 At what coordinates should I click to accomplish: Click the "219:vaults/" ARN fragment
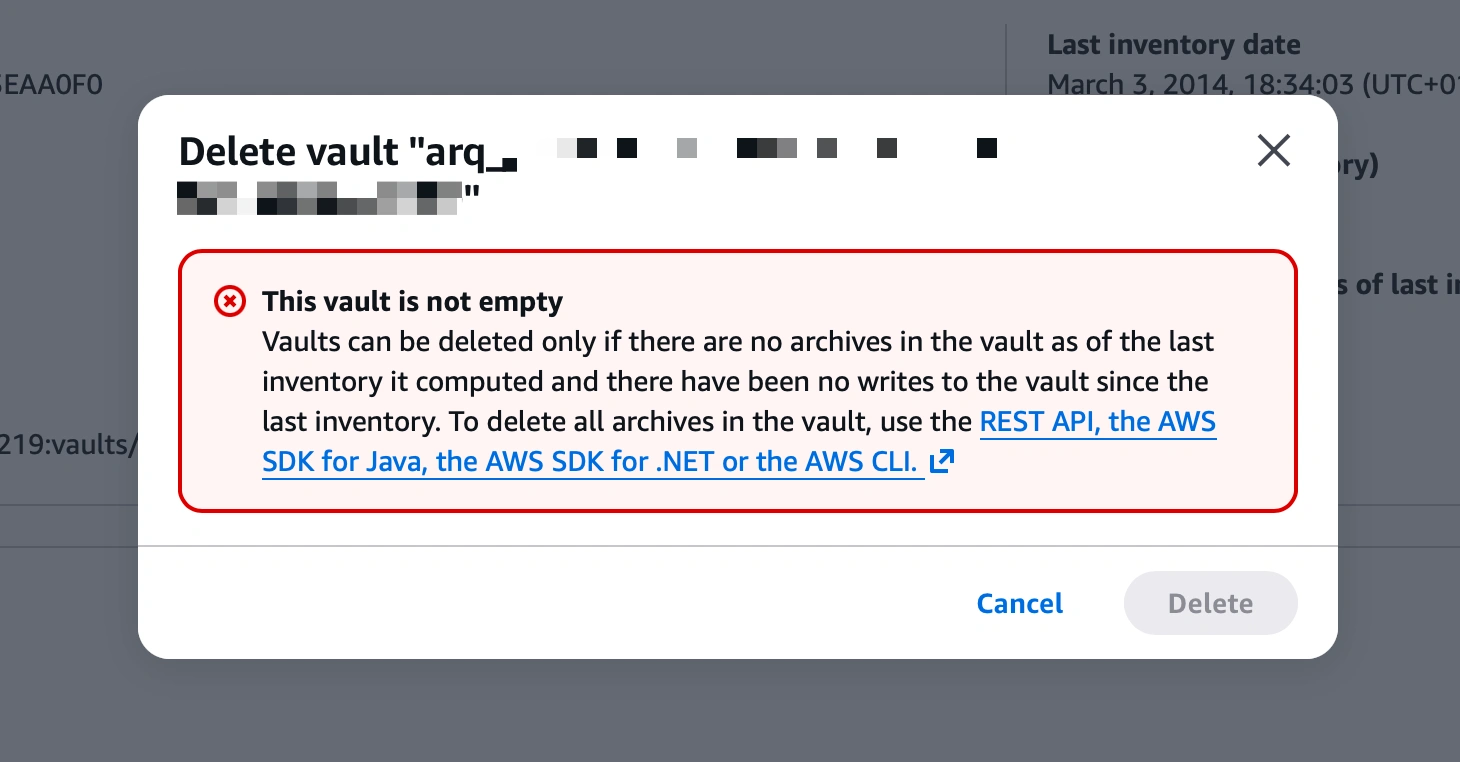[68, 444]
